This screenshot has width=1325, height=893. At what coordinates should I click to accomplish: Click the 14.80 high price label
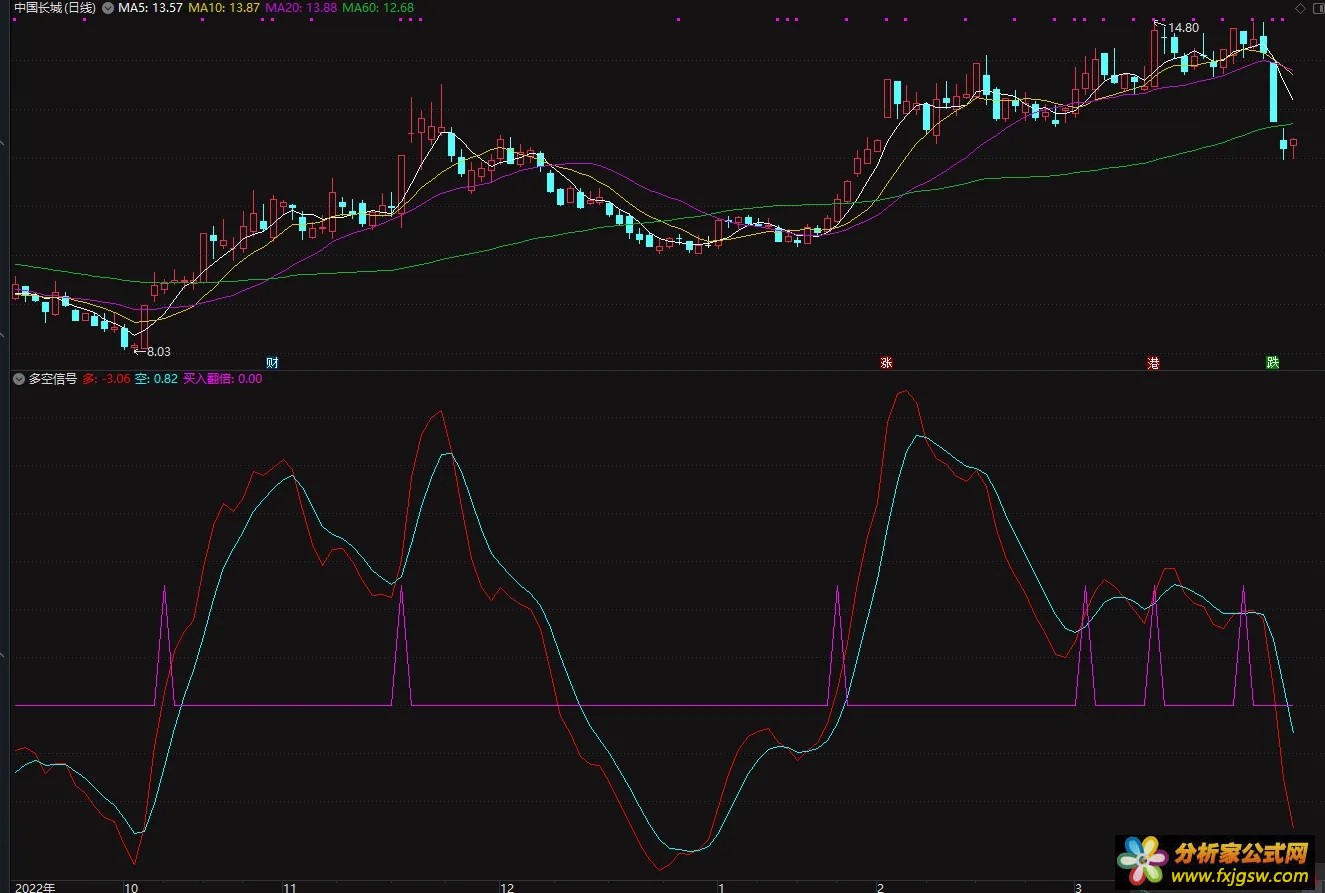coord(1184,28)
